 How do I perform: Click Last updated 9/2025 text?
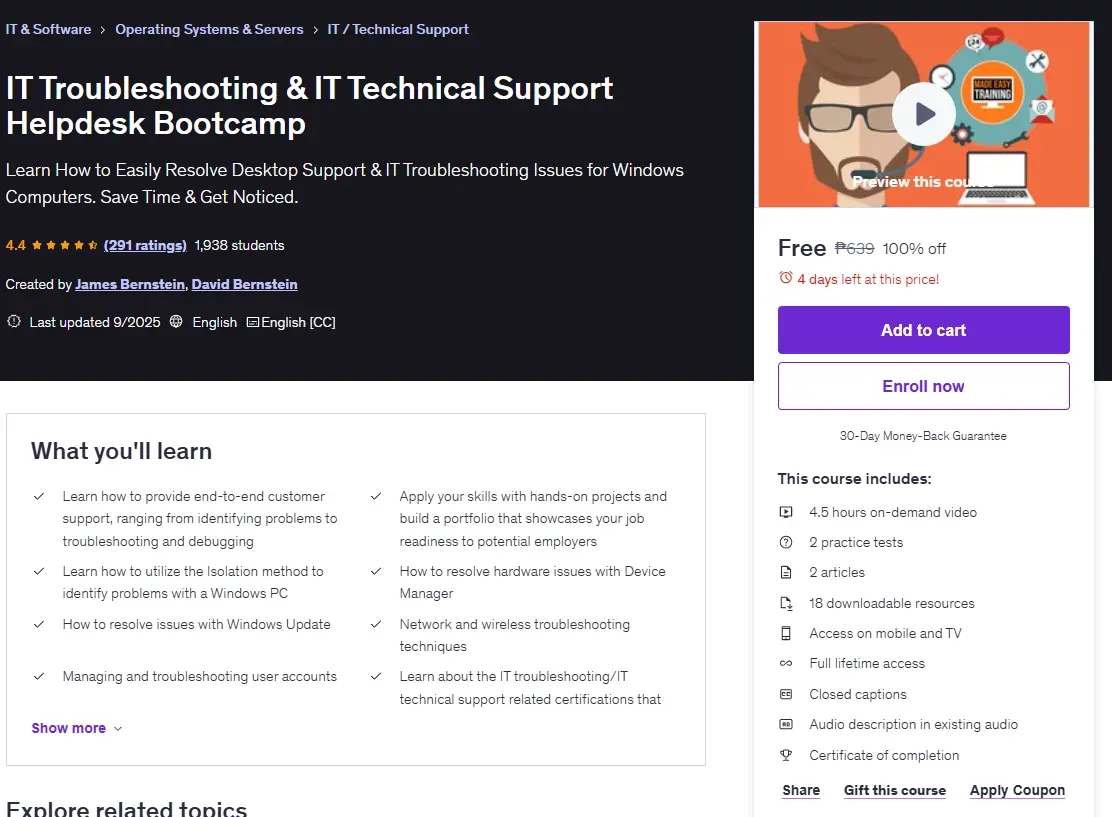click(x=95, y=322)
